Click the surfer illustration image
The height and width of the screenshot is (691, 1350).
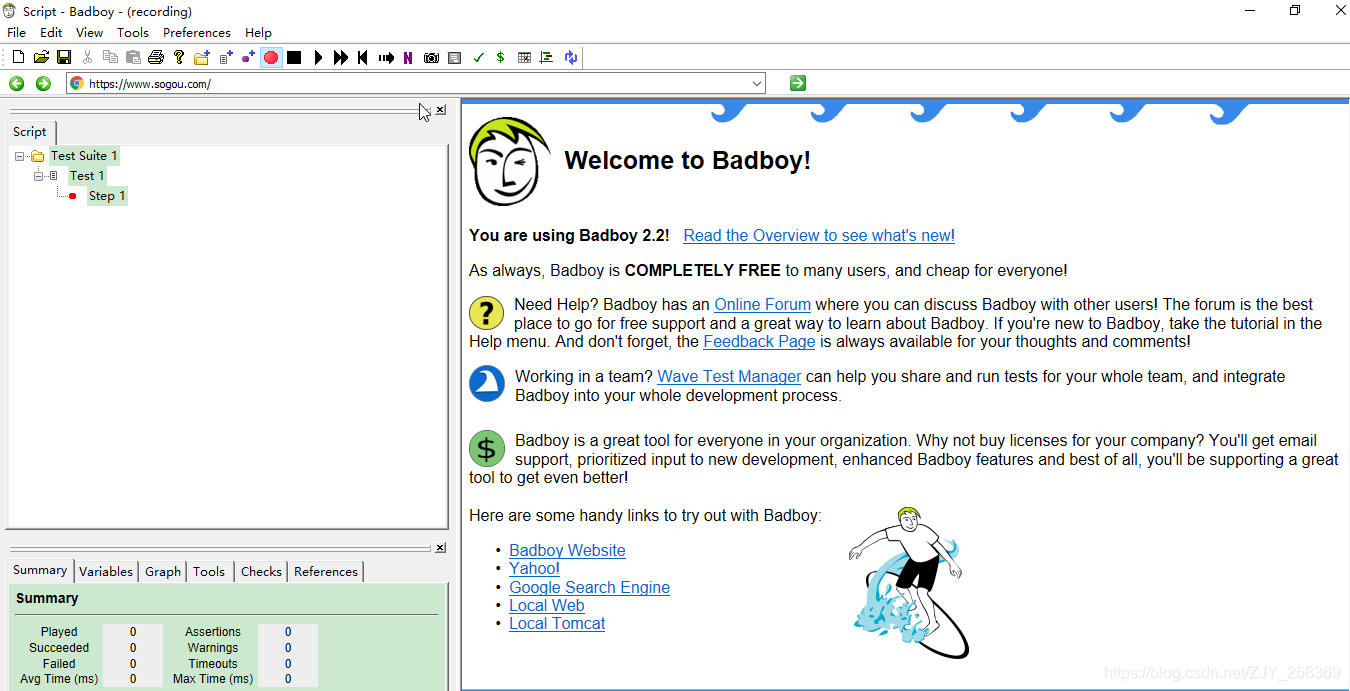pyautogui.click(x=910, y=582)
